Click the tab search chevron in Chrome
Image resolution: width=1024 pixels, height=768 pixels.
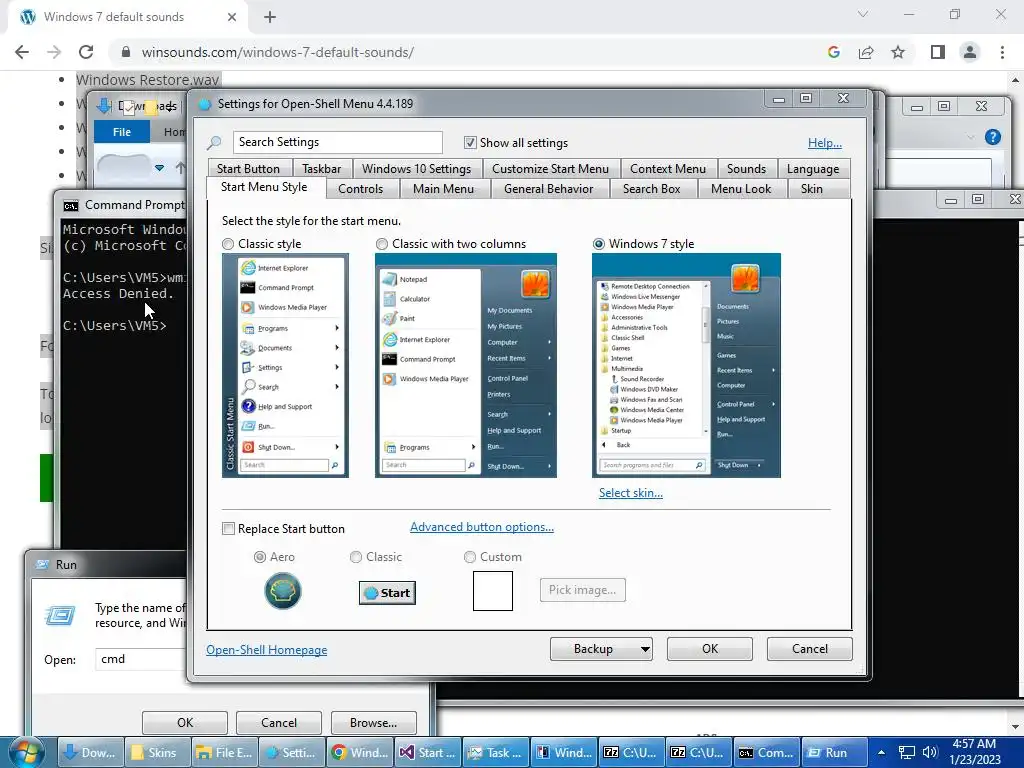(863, 14)
